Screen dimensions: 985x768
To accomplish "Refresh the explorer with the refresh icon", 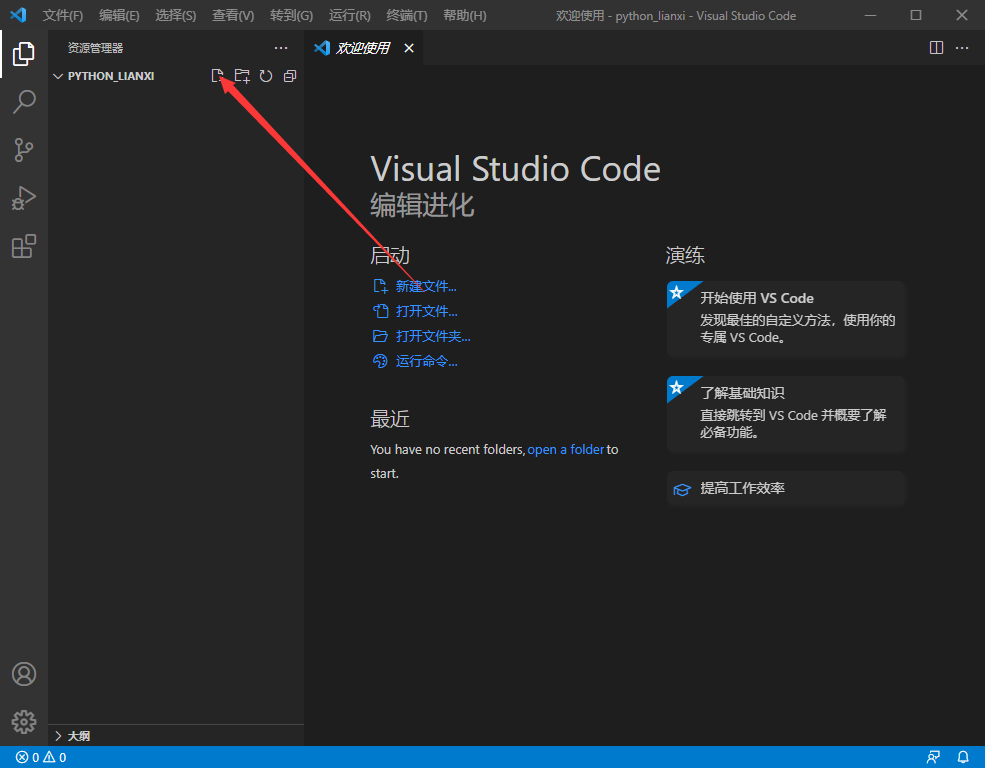I will [266, 76].
